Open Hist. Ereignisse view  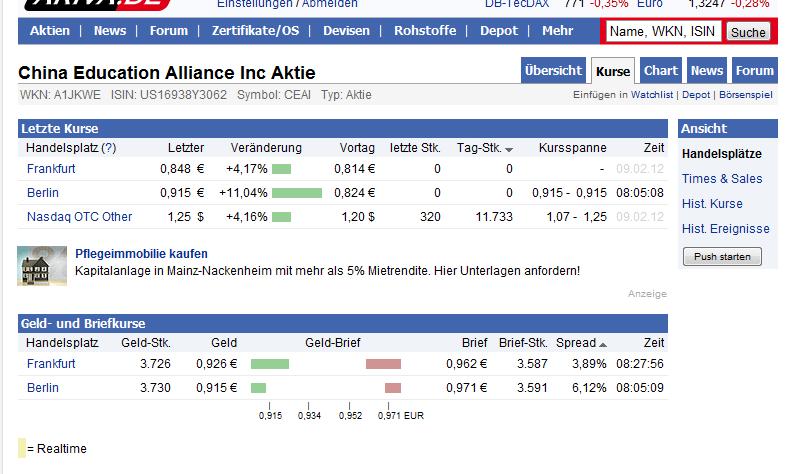tap(726, 229)
